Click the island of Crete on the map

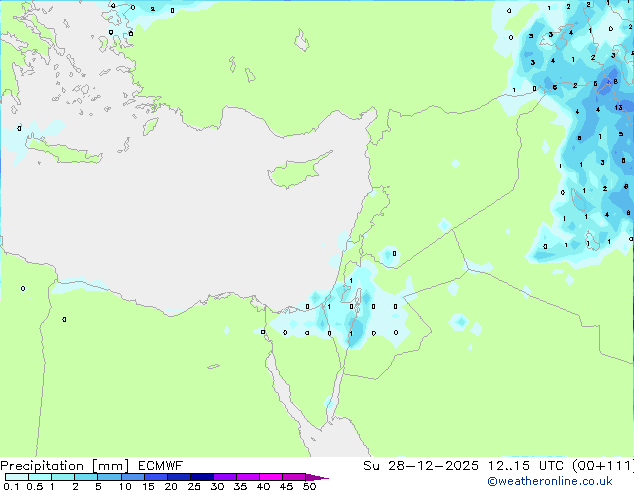click(63, 152)
